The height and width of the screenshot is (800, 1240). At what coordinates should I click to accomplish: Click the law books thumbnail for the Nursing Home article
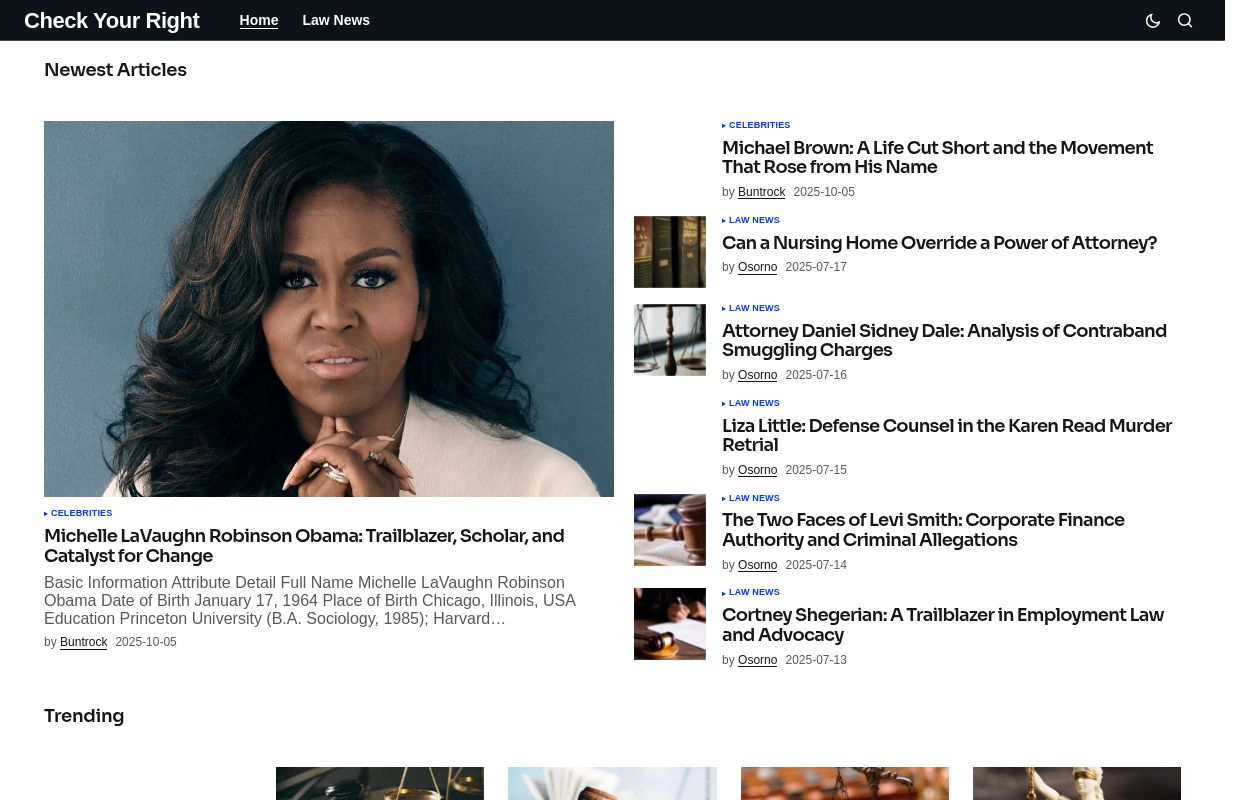pos(670,252)
